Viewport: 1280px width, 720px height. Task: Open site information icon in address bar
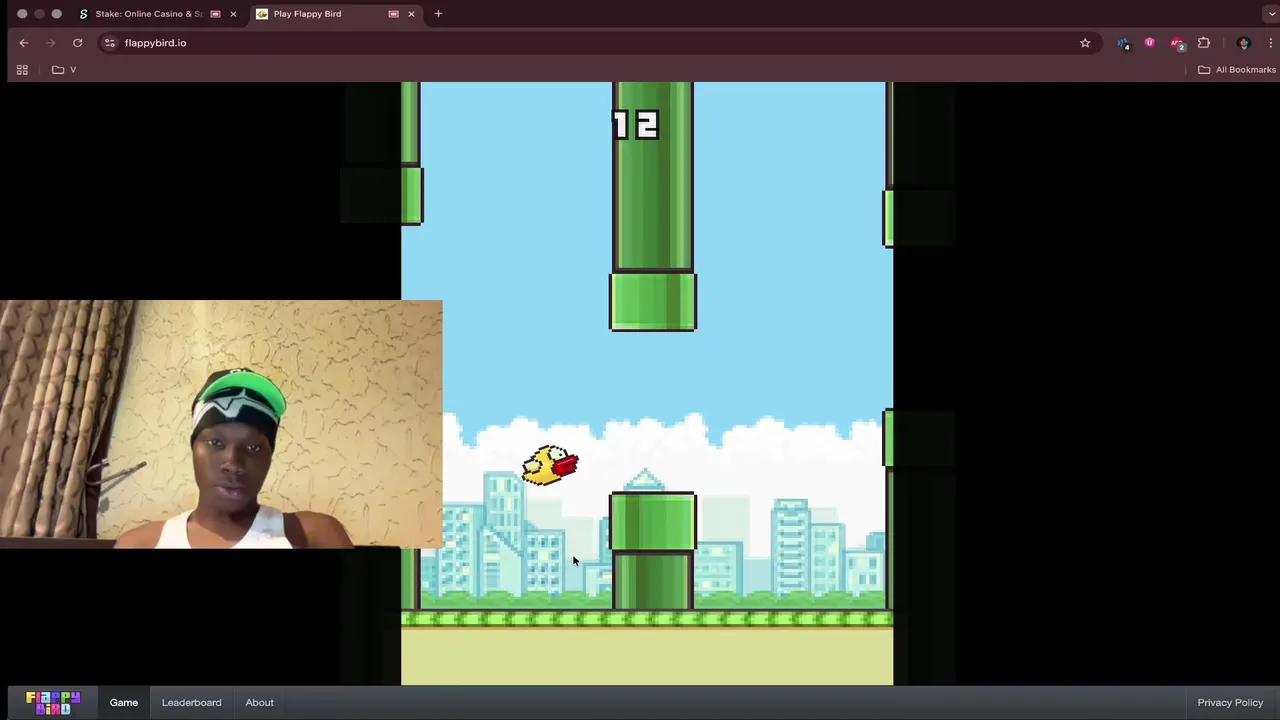pyautogui.click(x=110, y=43)
